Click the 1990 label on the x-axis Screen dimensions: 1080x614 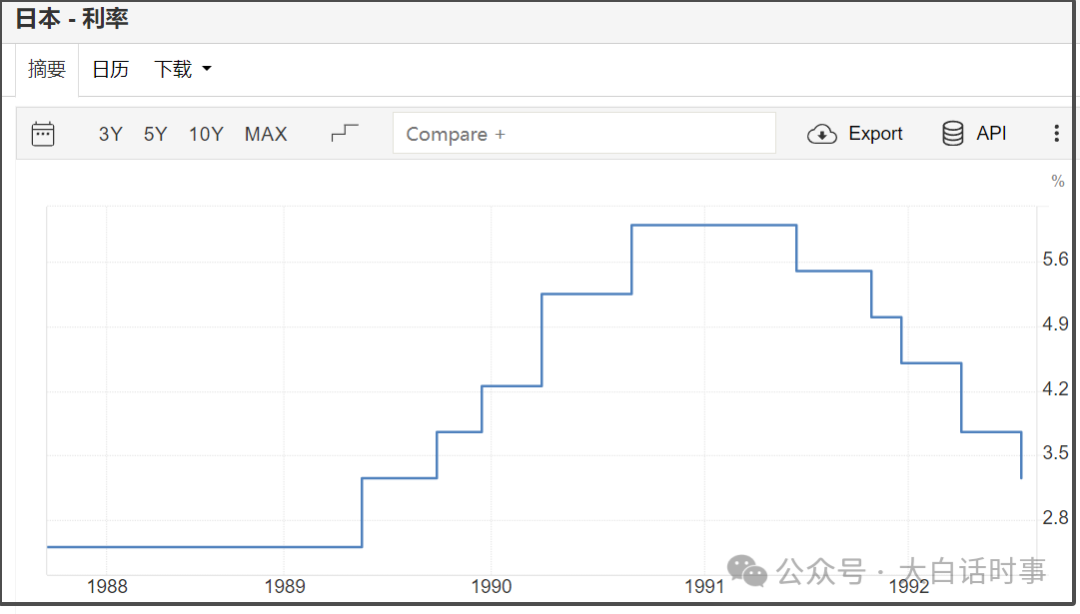tap(491, 587)
